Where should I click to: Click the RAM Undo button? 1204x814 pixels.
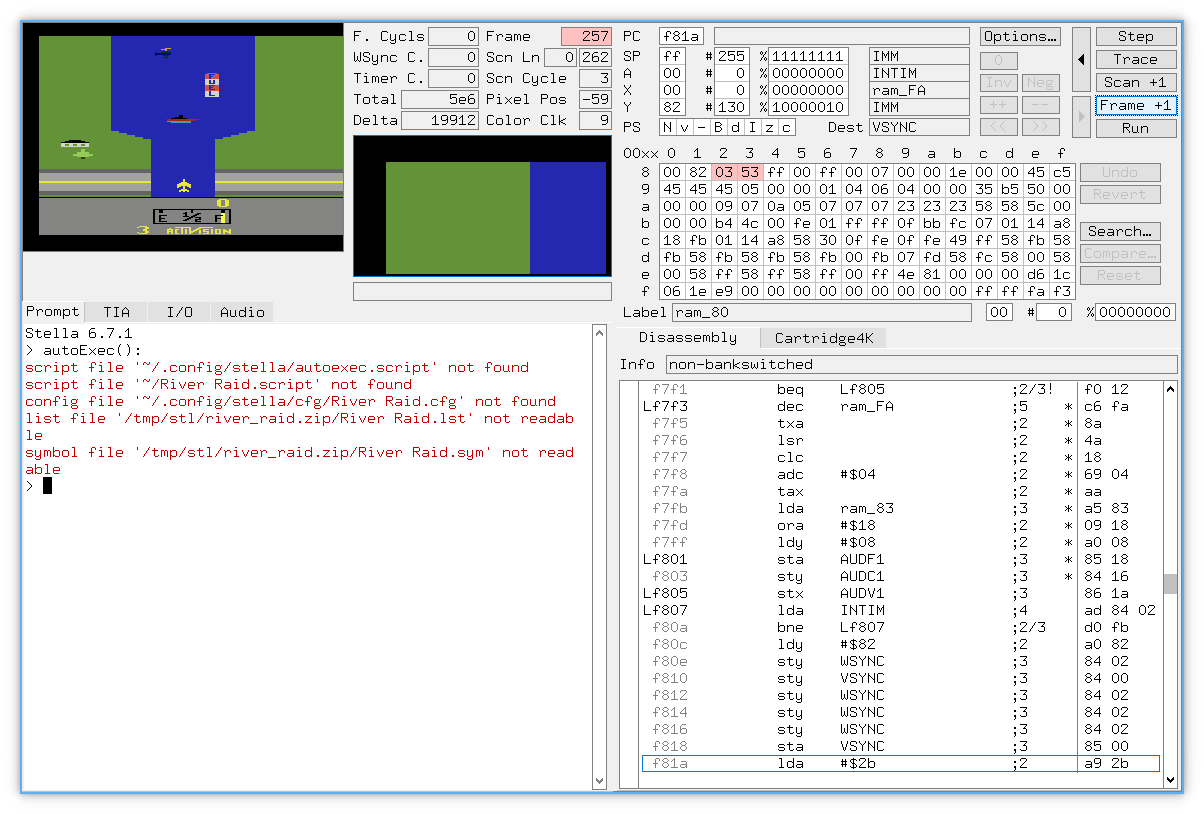tap(1120, 172)
